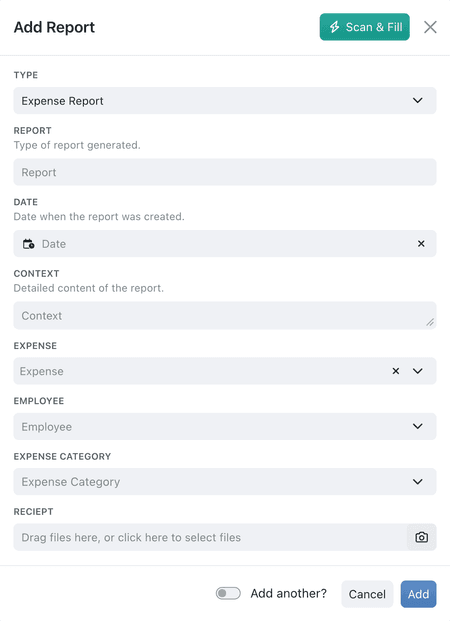This screenshot has width=450, height=621.
Task: Clear the Expense selection with X icon
Action: coord(396,371)
